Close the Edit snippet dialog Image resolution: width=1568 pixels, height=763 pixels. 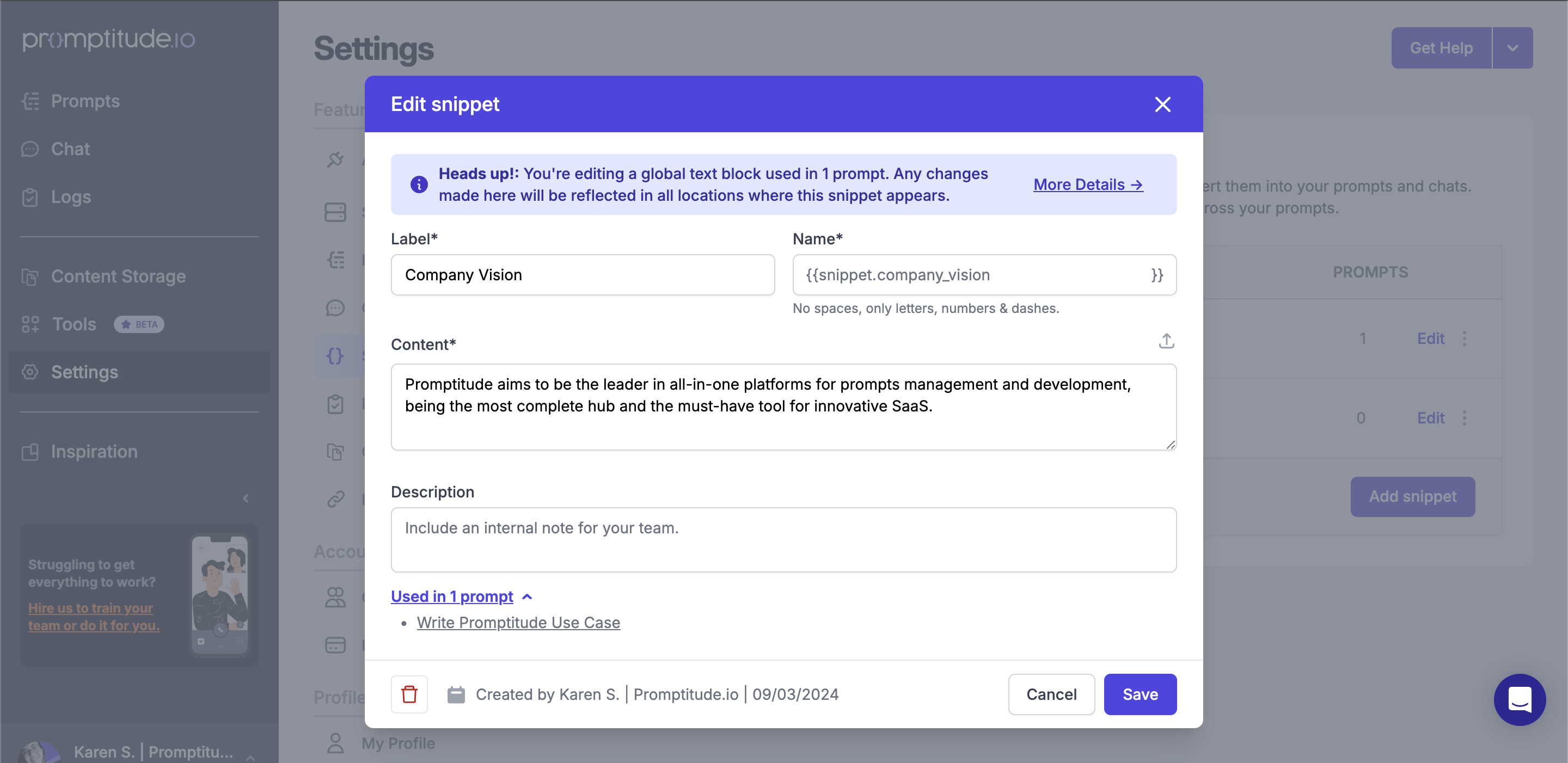(1162, 104)
